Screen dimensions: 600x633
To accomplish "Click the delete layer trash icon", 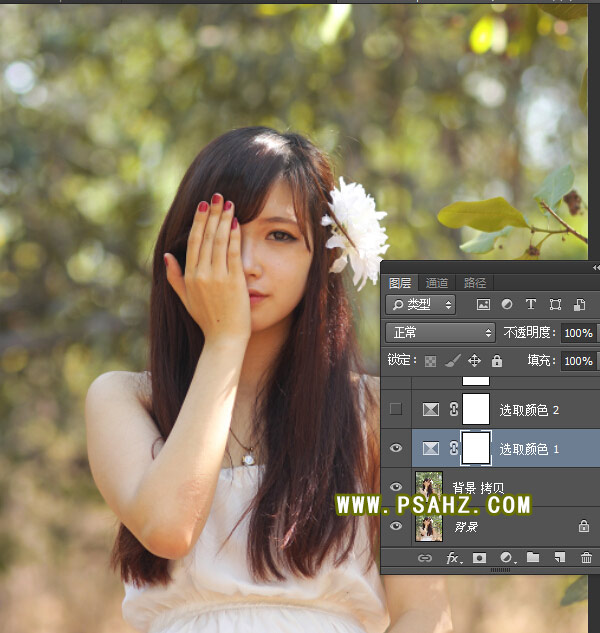I will click(586, 557).
